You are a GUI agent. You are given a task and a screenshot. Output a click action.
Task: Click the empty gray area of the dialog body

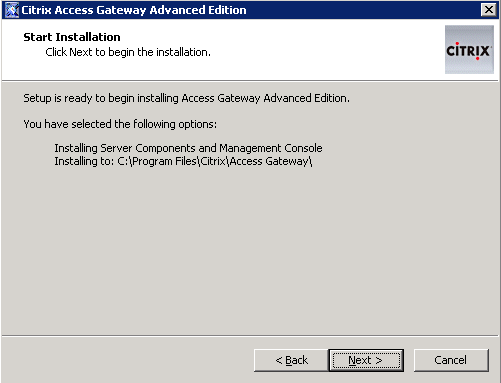pyautogui.click(x=250, y=250)
